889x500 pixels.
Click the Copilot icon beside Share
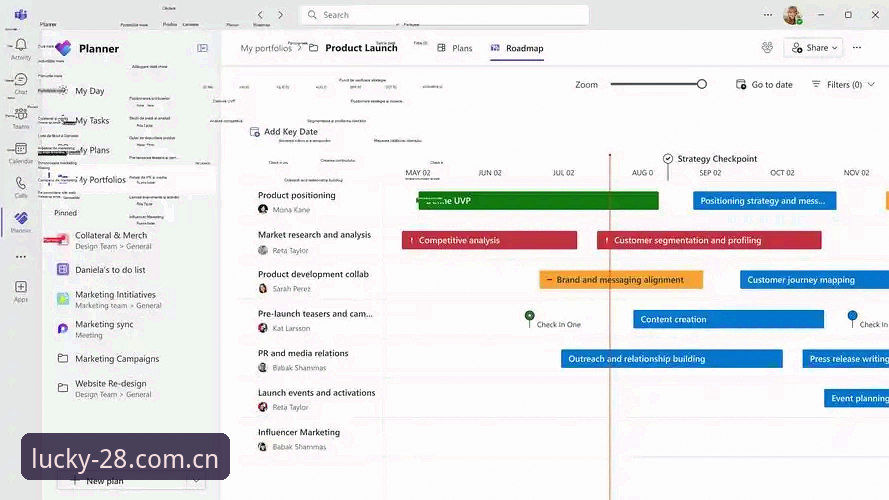click(767, 48)
